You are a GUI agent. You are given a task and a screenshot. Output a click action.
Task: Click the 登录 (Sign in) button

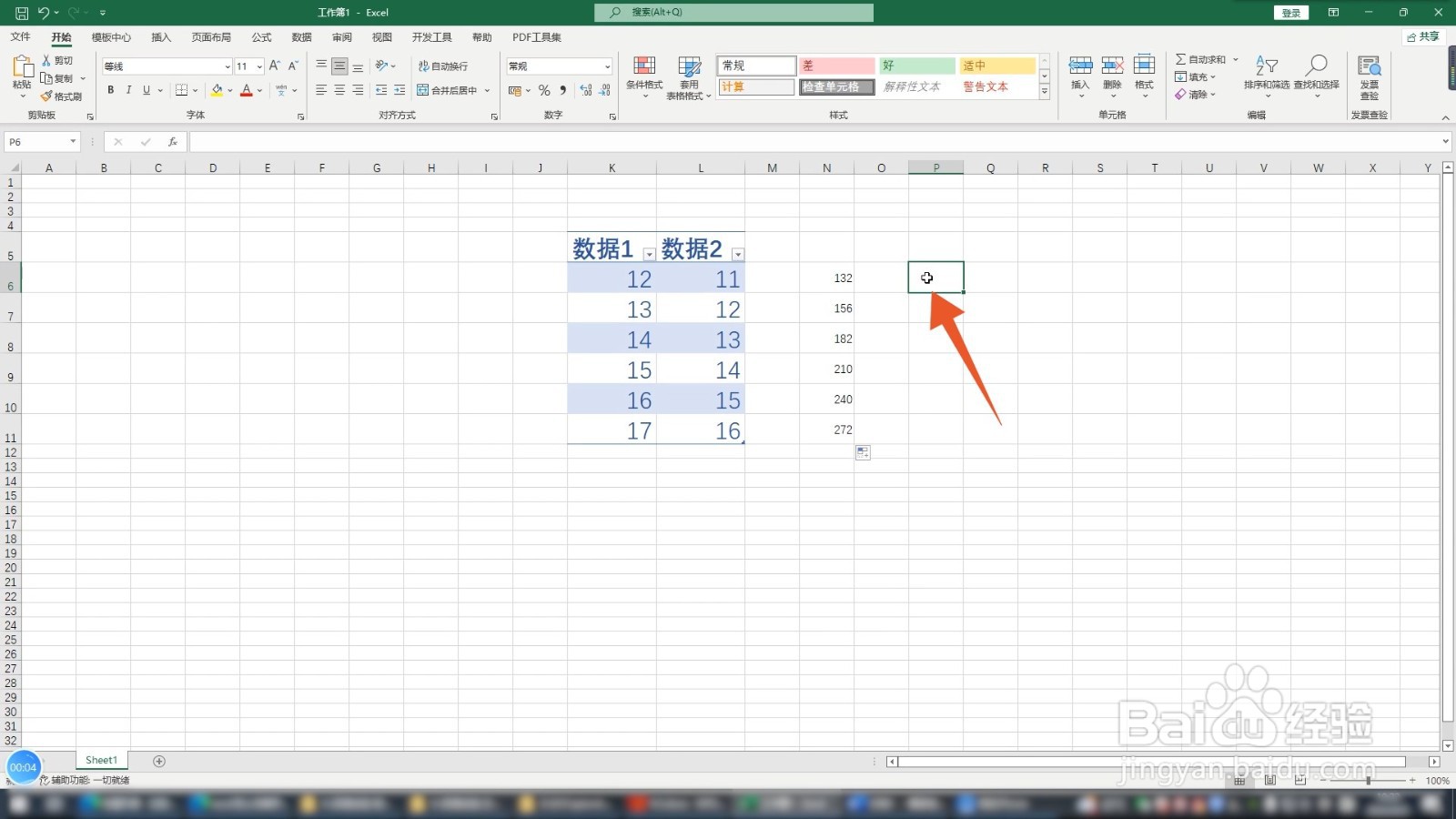point(1291,13)
